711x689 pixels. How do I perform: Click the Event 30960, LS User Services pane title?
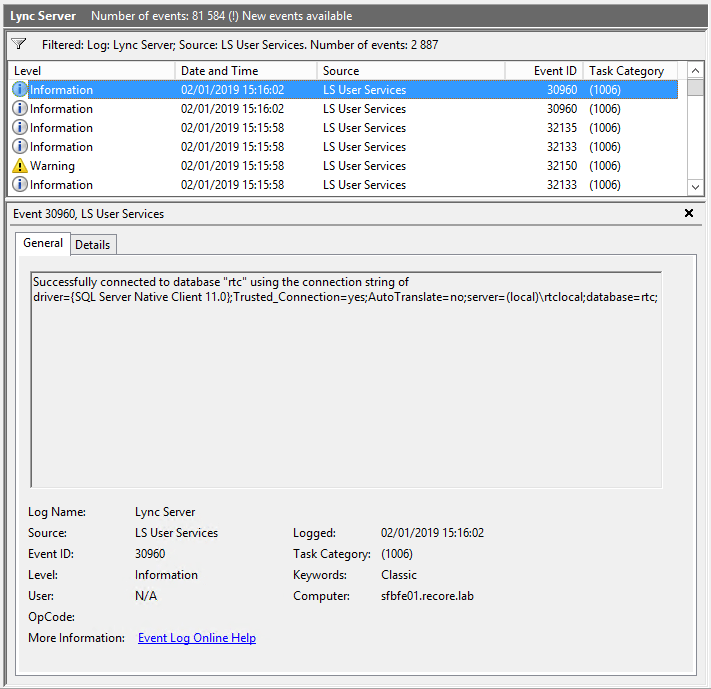click(x=88, y=214)
